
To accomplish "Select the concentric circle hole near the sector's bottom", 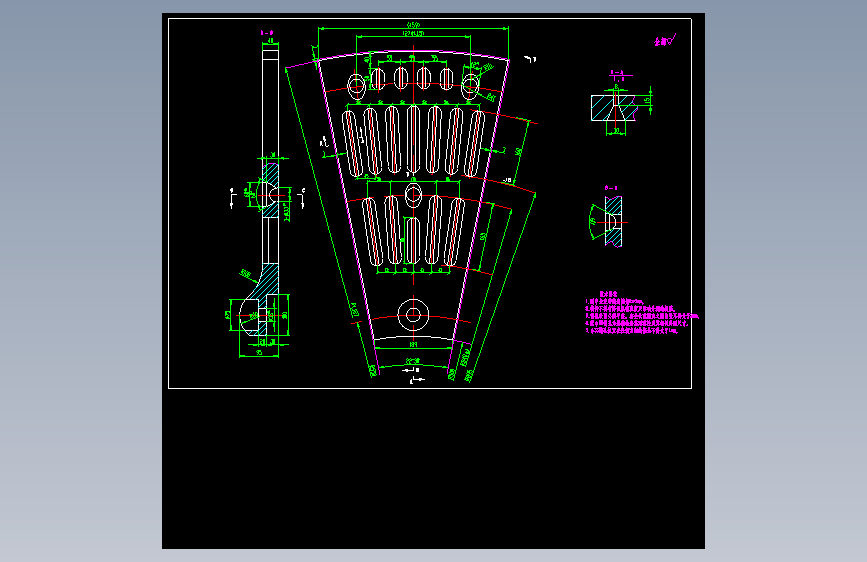I will [413, 315].
